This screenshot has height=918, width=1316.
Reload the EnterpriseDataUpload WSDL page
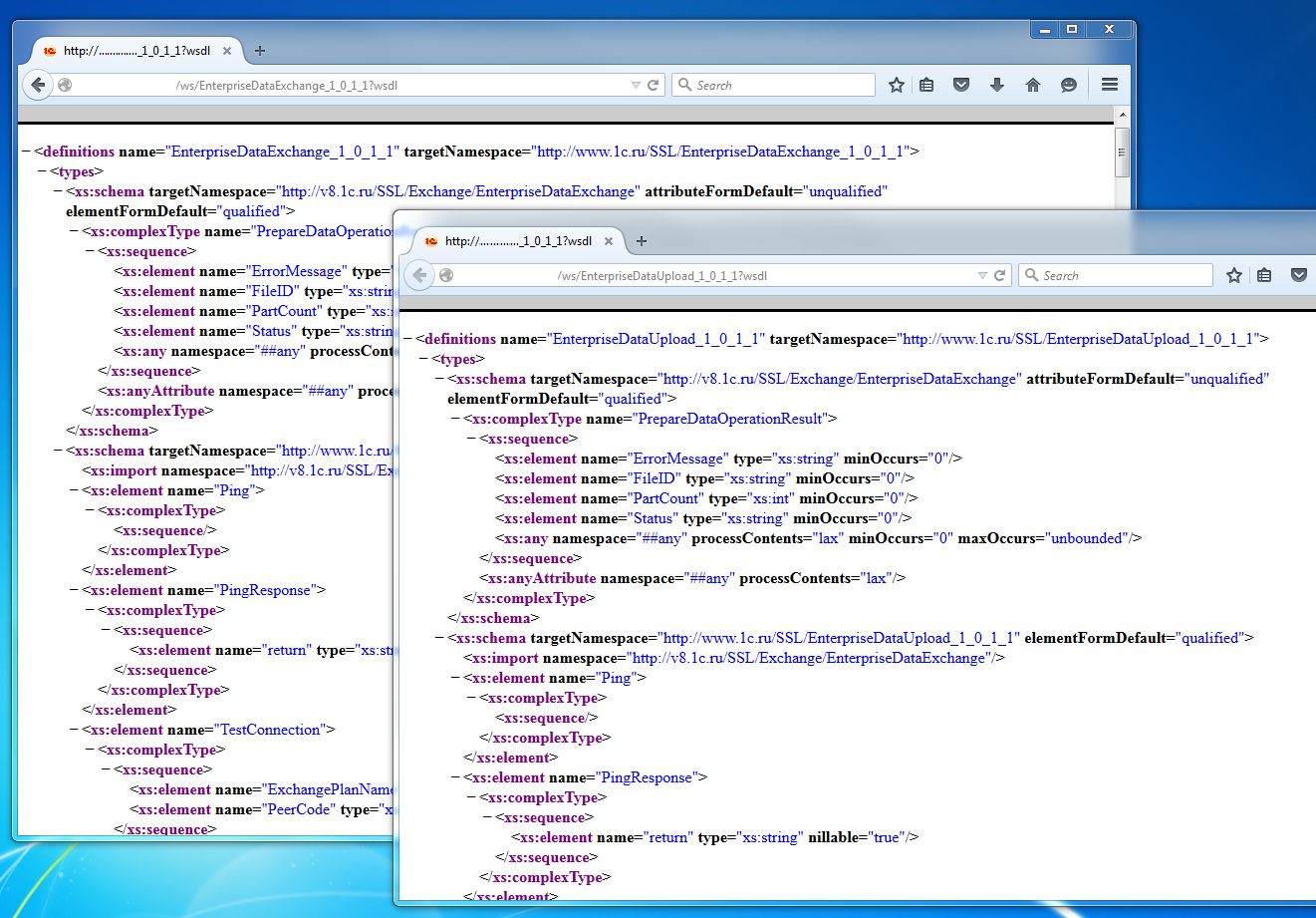point(999,275)
